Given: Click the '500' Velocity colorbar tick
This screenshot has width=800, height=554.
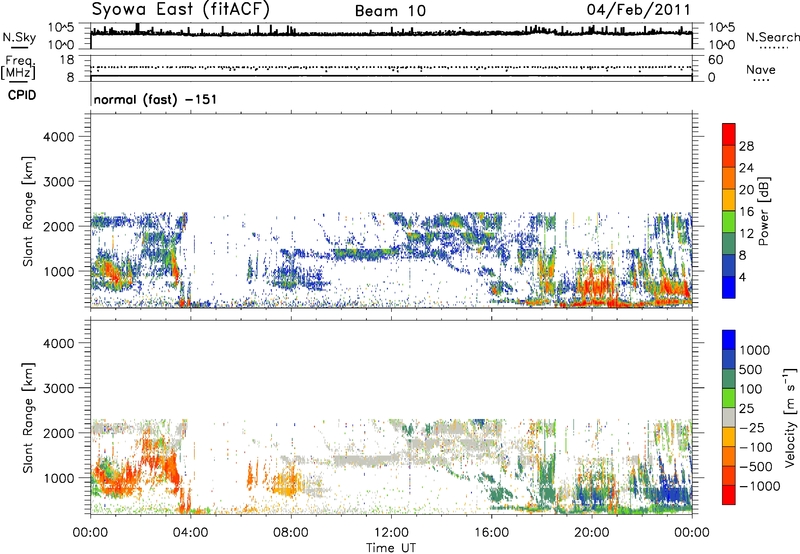Looking at the screenshot, I should point(751,369).
